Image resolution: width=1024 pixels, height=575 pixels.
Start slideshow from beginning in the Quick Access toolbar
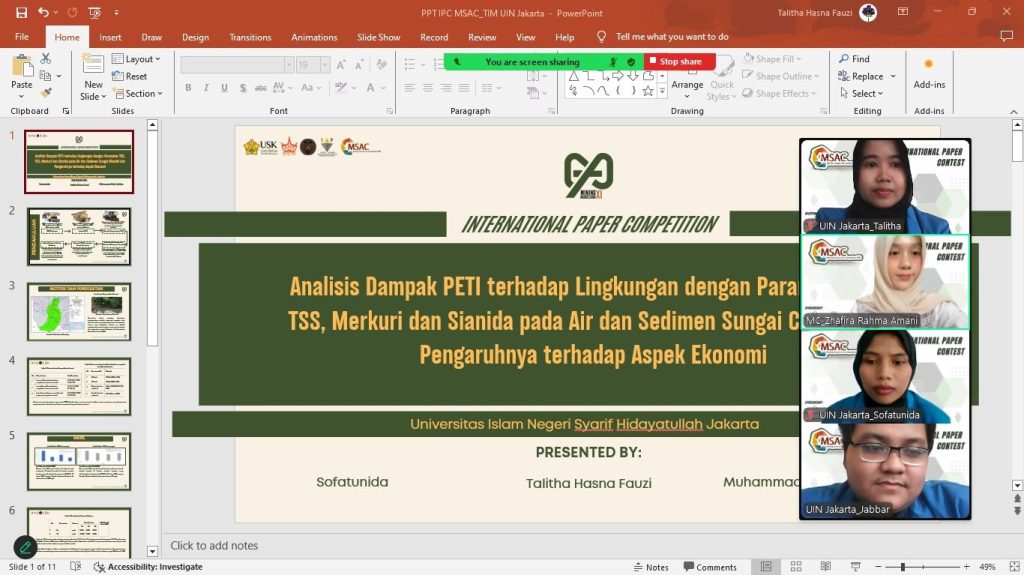tap(94, 12)
